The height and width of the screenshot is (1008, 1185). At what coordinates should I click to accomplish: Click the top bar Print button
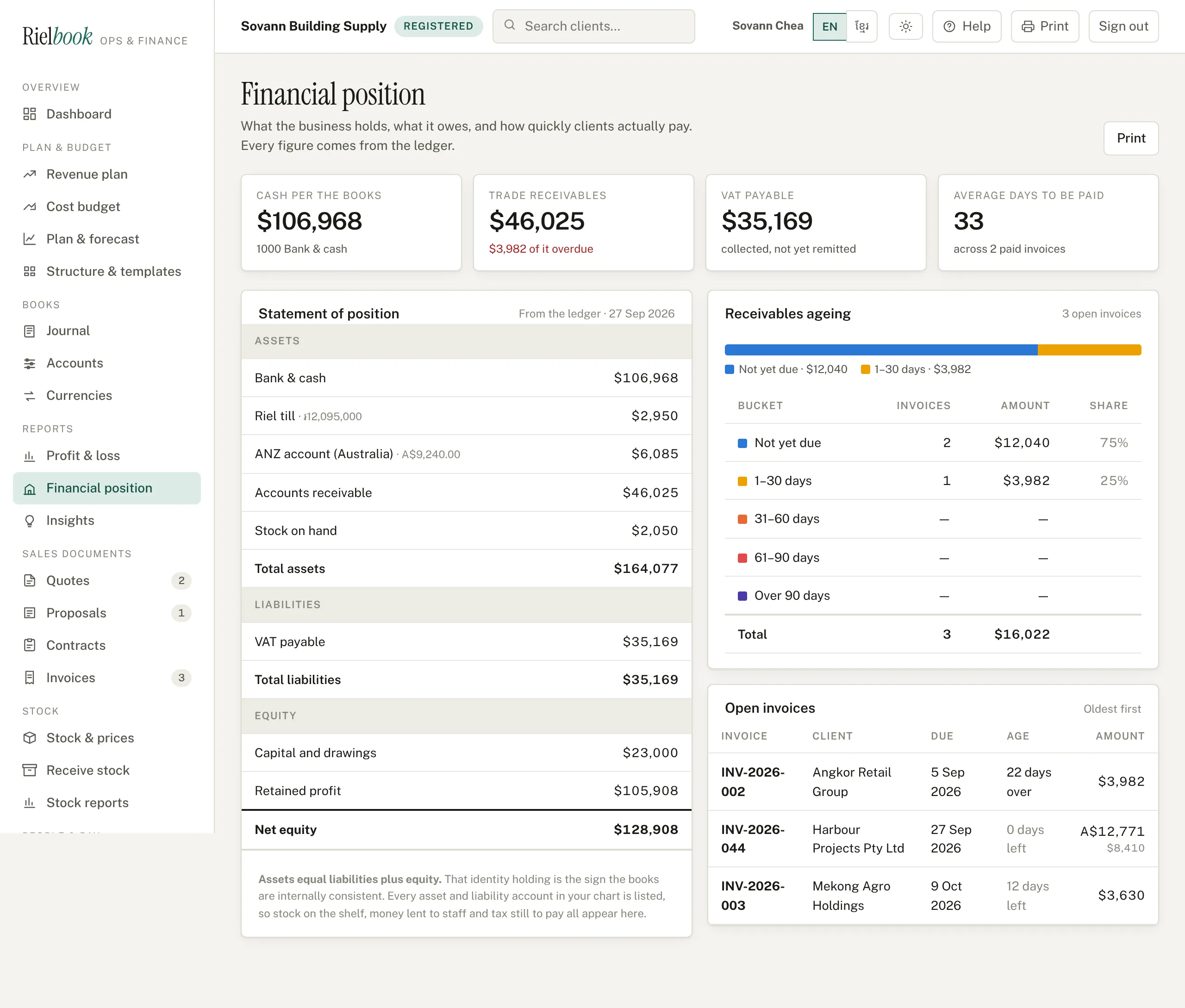(x=1045, y=26)
